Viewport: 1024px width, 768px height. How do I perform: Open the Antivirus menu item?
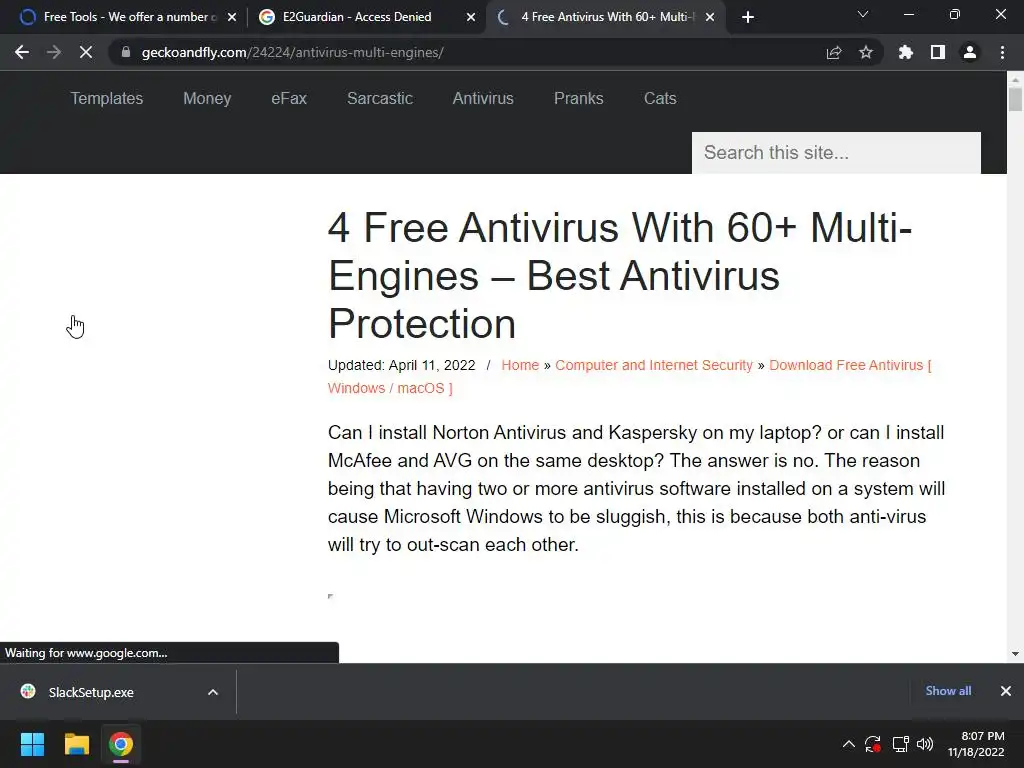[483, 99]
